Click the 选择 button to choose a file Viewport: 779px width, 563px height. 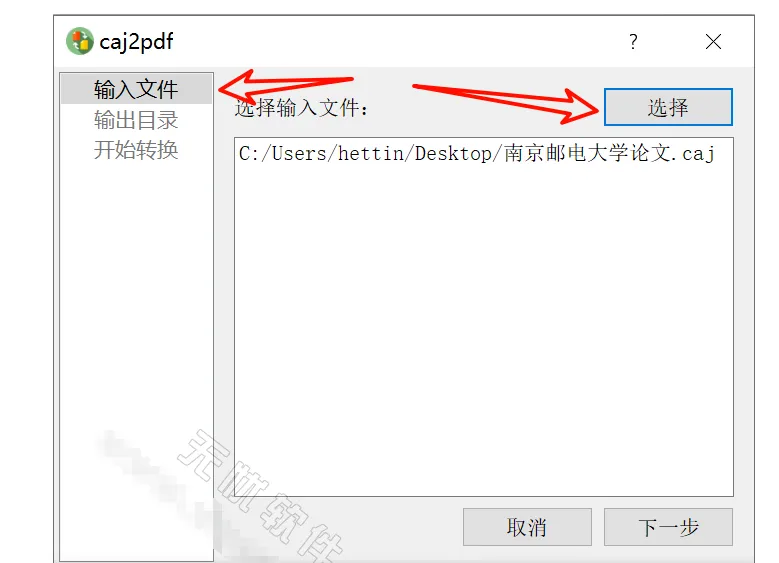pos(668,107)
